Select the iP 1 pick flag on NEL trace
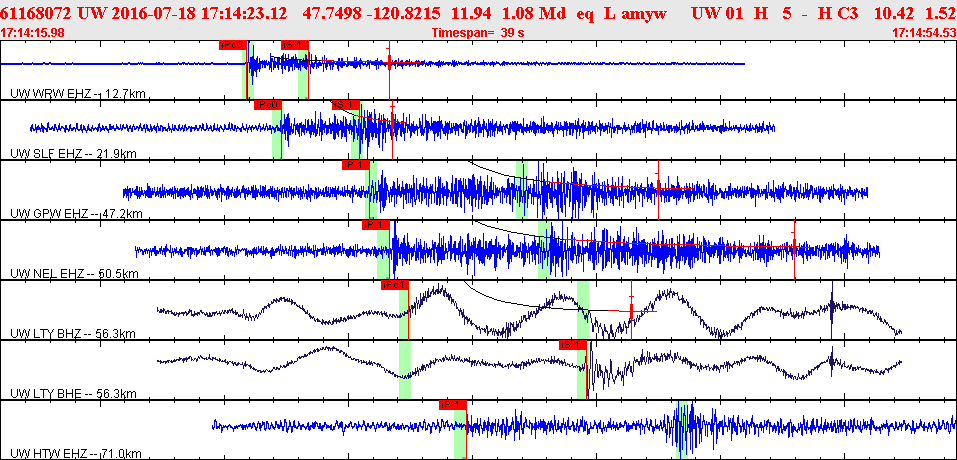 pos(376,225)
